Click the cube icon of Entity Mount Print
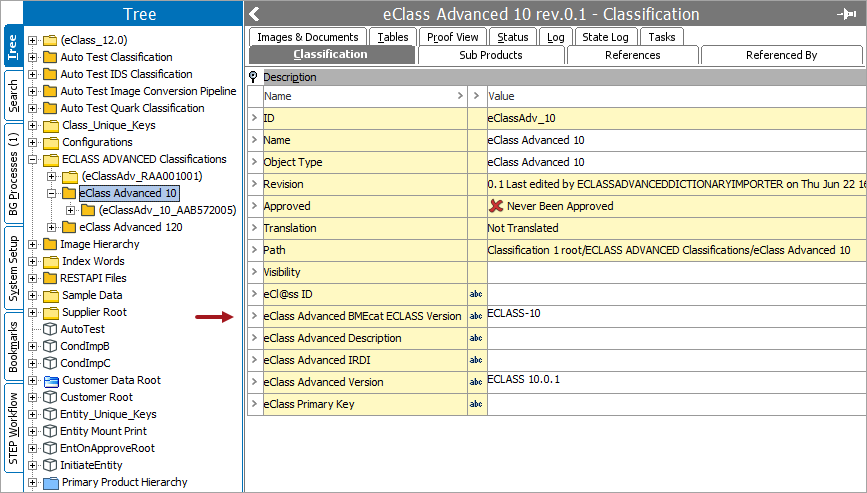 (50, 432)
